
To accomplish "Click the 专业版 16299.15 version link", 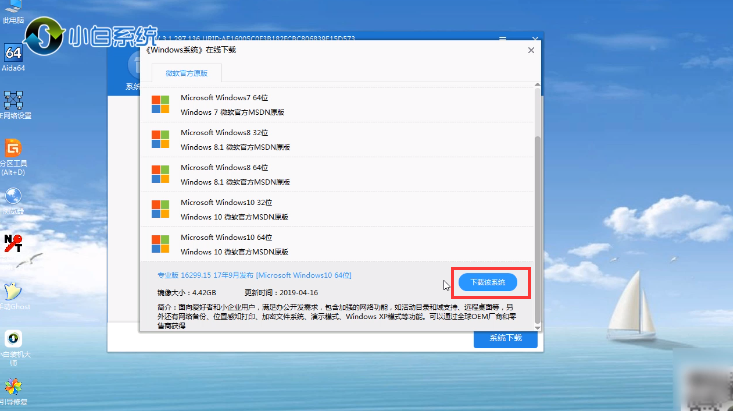I will coord(254,274).
